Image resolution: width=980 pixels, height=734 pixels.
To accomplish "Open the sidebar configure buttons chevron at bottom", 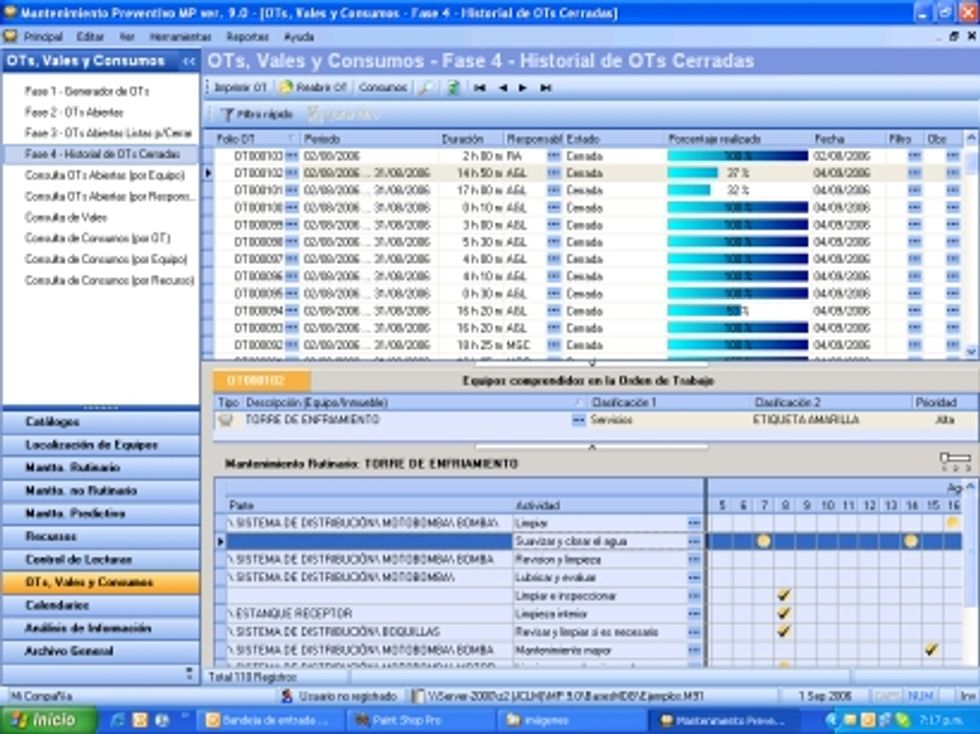I will [189, 674].
